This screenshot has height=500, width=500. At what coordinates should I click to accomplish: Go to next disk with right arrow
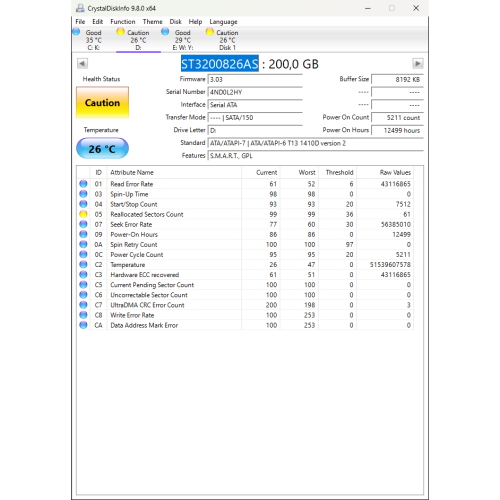(x=418, y=63)
